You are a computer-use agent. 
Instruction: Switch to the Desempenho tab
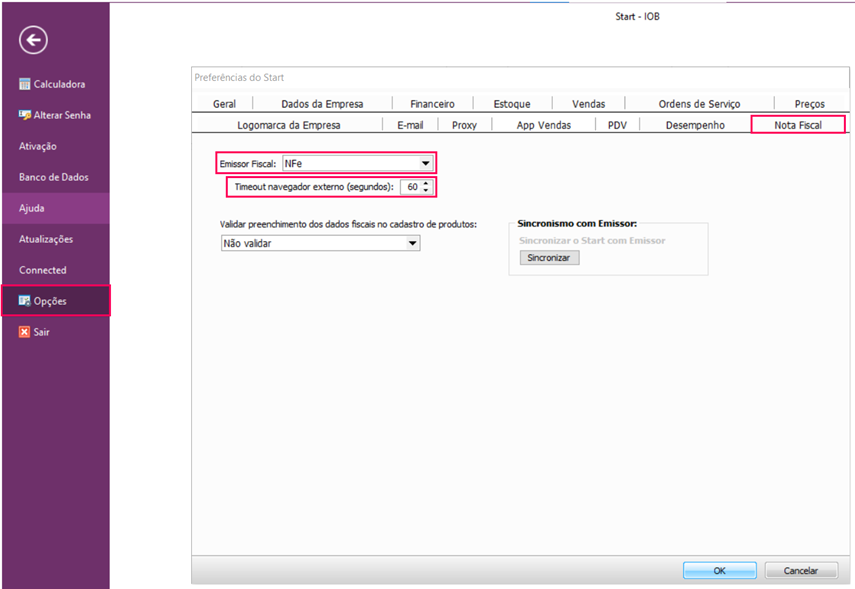pyautogui.click(x=695, y=125)
